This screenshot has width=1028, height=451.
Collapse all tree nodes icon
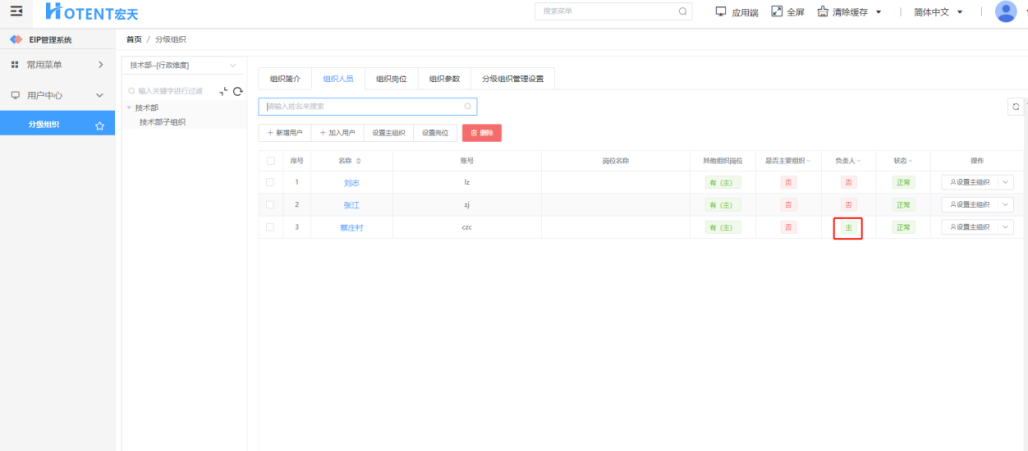[224, 92]
